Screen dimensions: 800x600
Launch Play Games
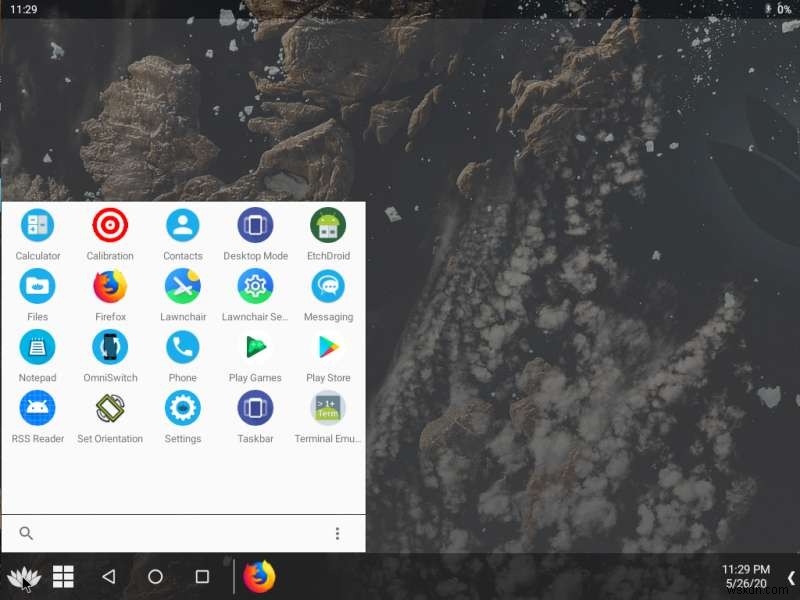255,348
